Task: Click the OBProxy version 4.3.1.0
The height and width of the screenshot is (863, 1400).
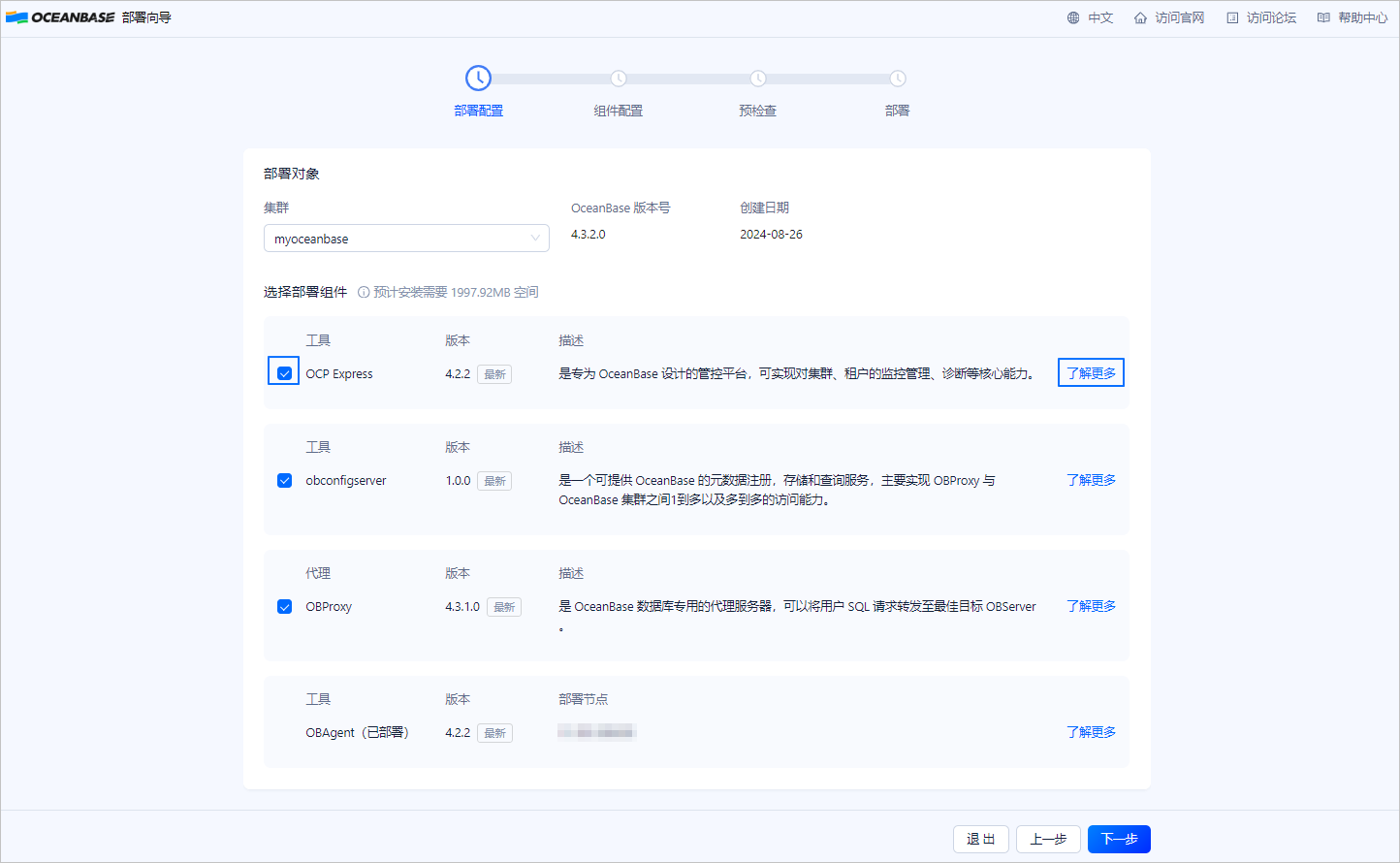Action: coord(462,606)
